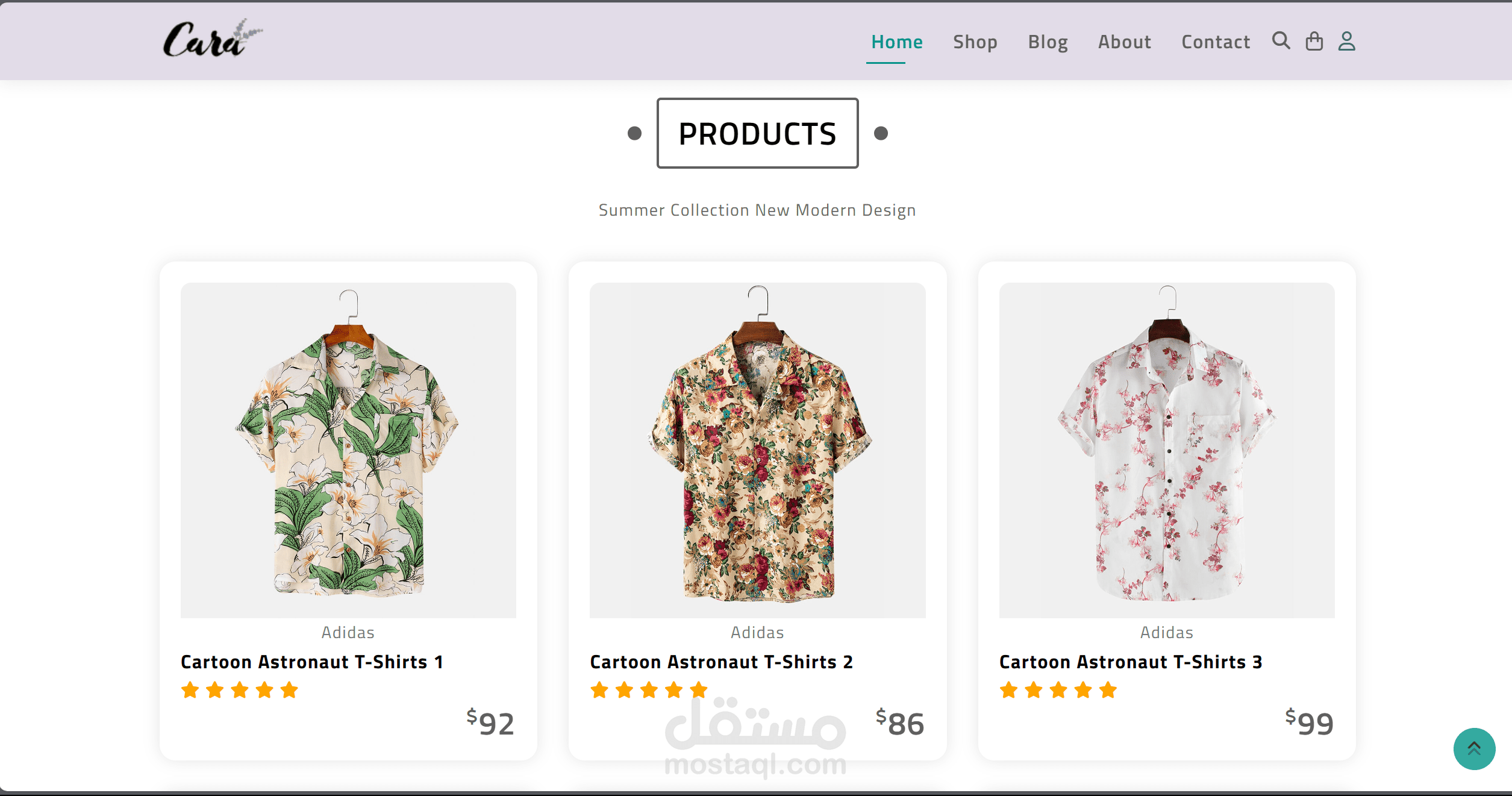Open Cartoon Astronaut T-Shirts 1 title
1512x796 pixels.
pos(312,662)
